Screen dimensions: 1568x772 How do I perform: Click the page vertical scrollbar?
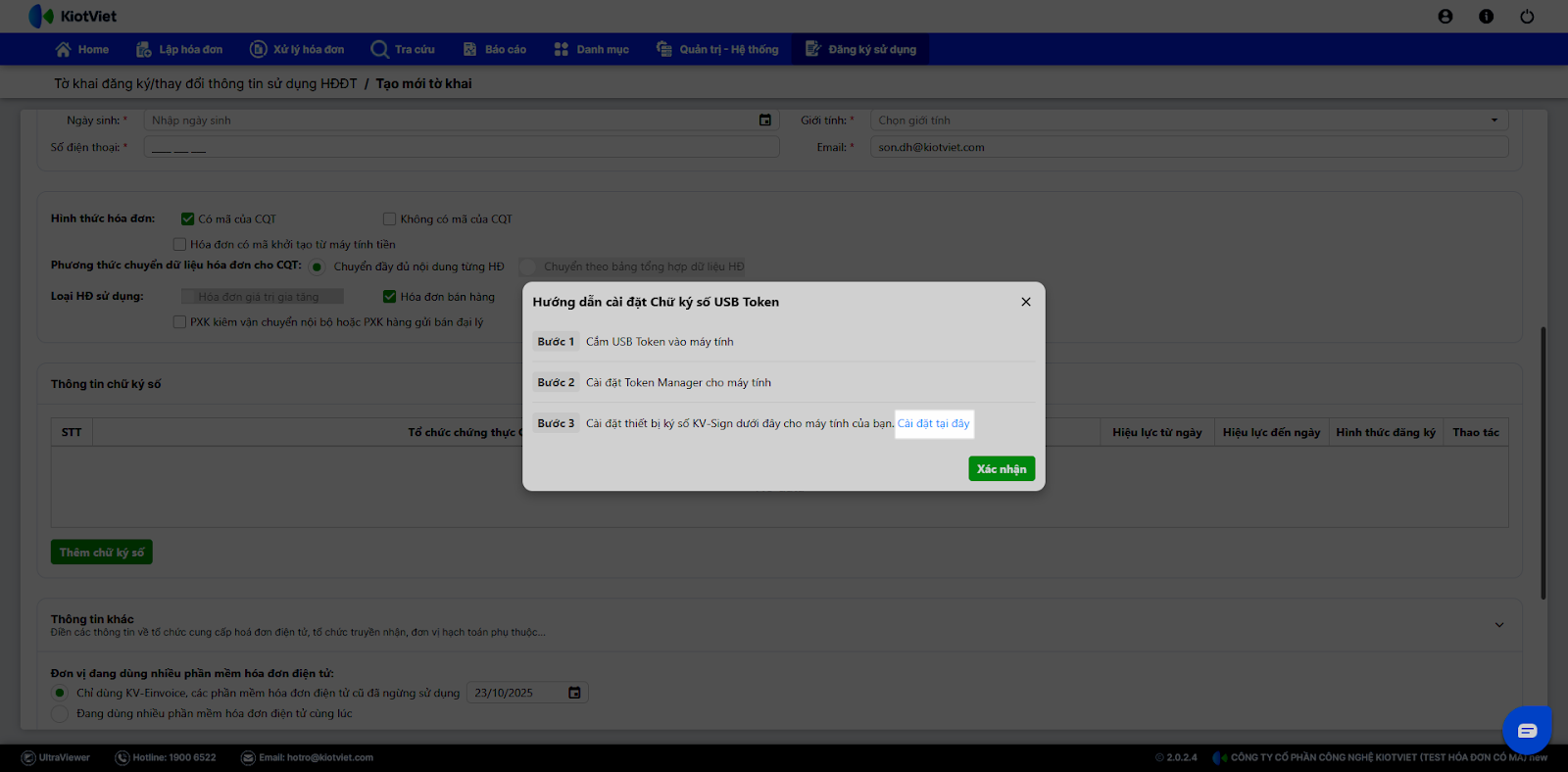1543,462
